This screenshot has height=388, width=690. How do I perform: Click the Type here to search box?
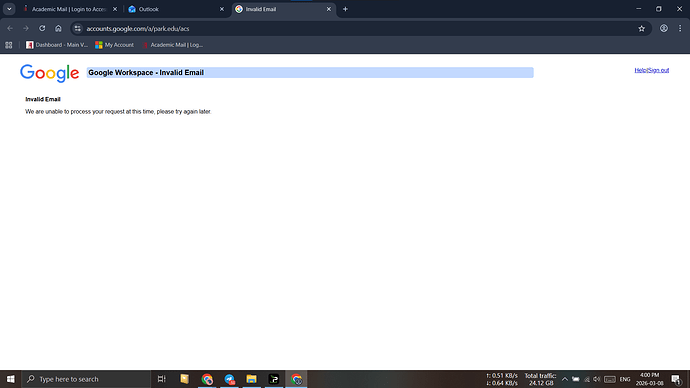coord(86,379)
